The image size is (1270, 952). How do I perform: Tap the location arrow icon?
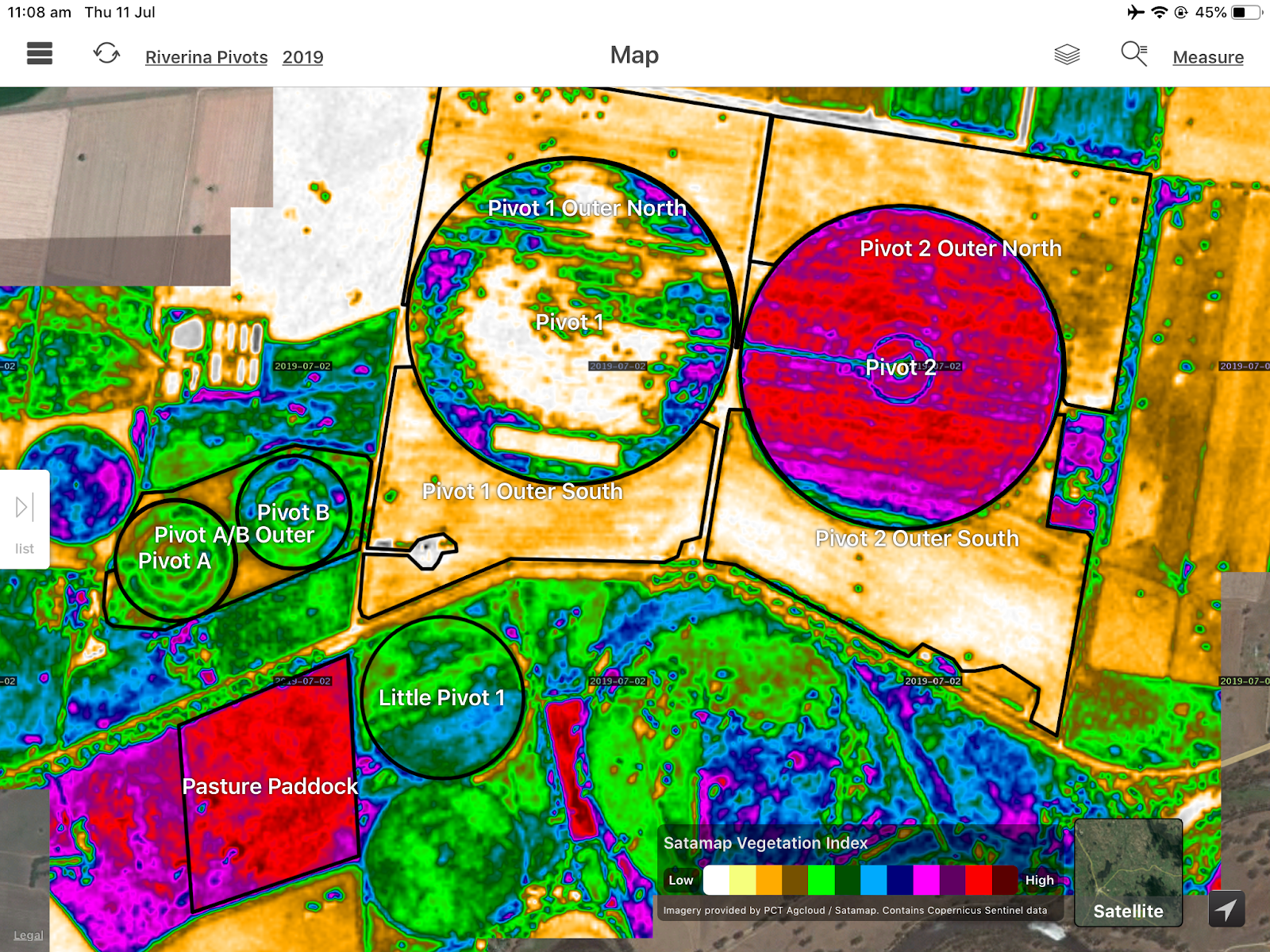point(1226,909)
